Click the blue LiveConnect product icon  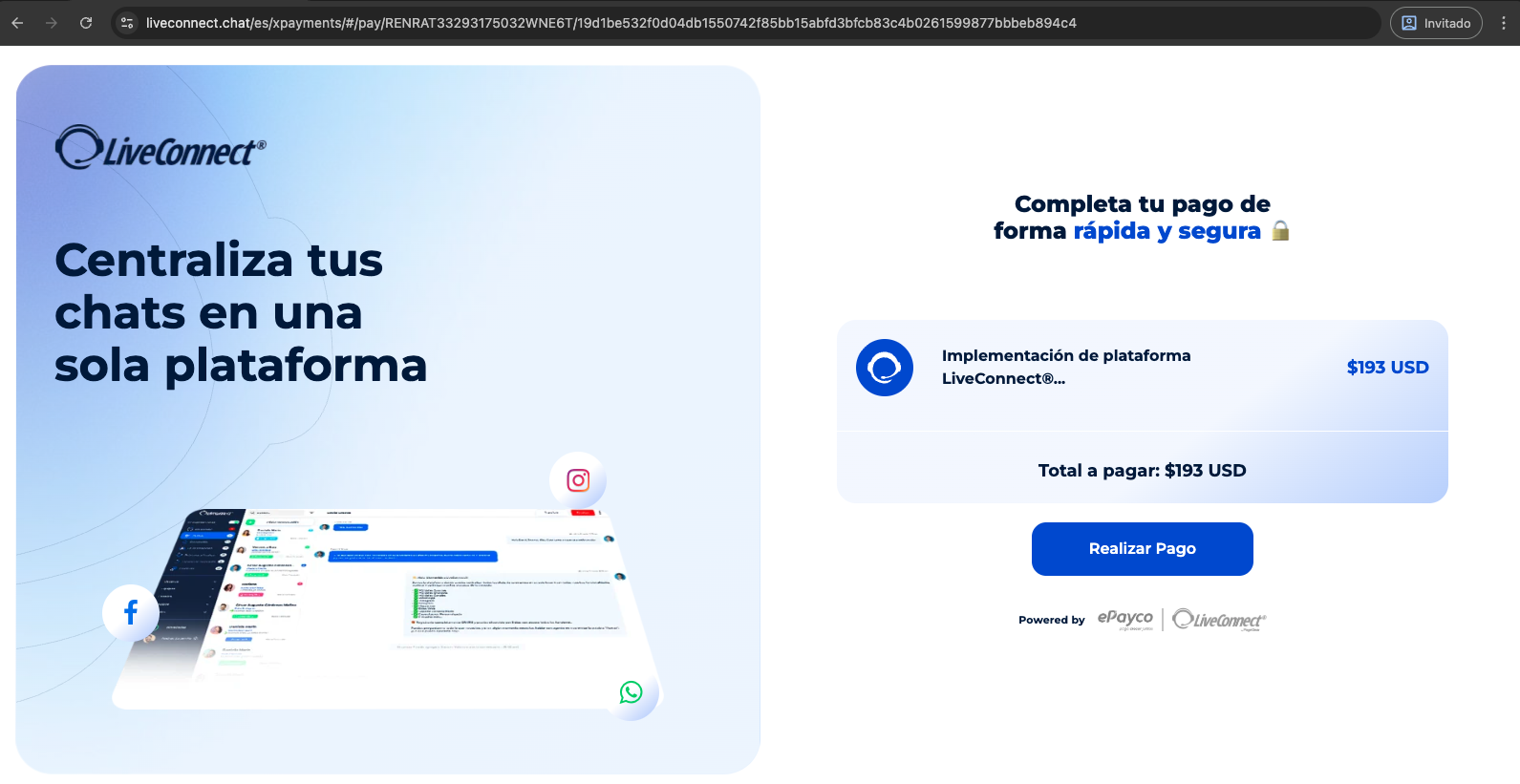tap(885, 368)
